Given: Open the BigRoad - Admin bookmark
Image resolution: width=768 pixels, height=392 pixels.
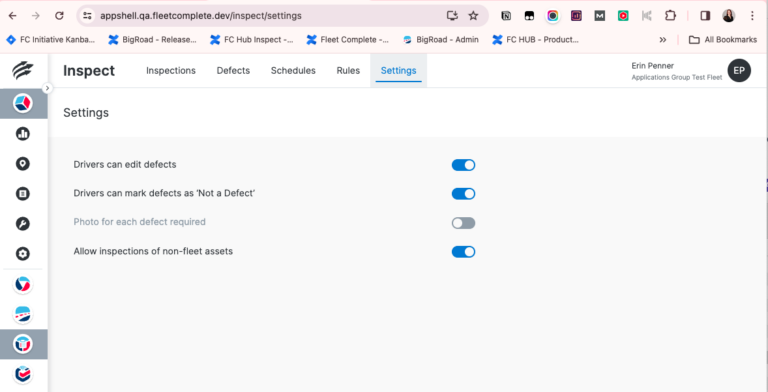Looking at the screenshot, I should [x=441, y=40].
